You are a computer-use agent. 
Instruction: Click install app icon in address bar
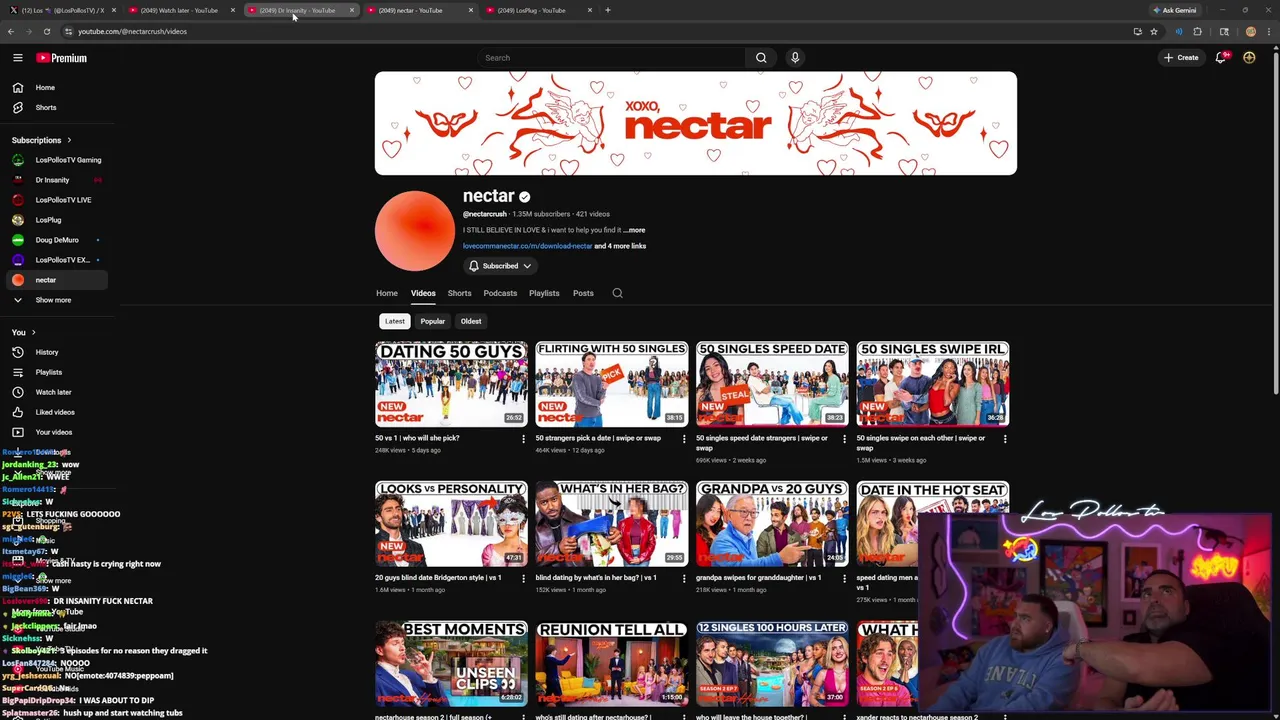tap(1137, 32)
